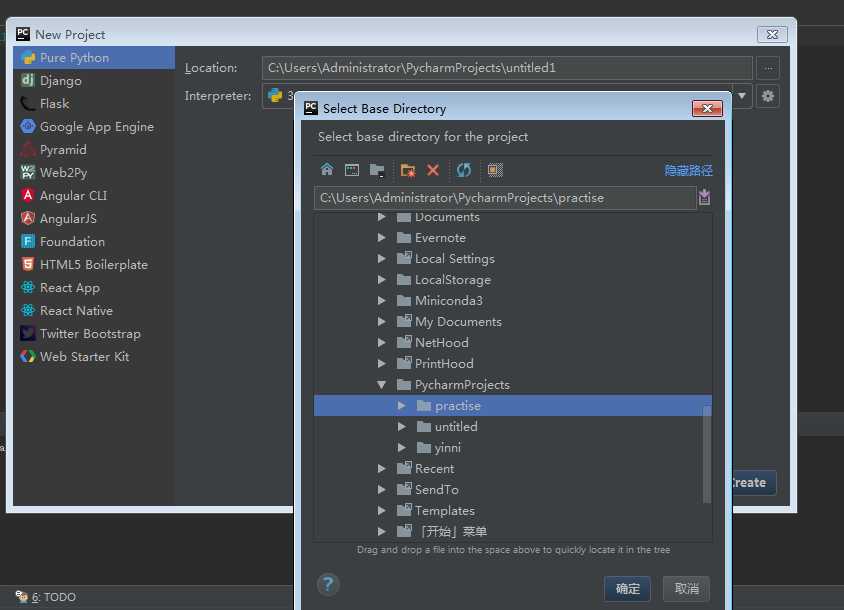Expand the Miniconda3 folder

coord(382,300)
